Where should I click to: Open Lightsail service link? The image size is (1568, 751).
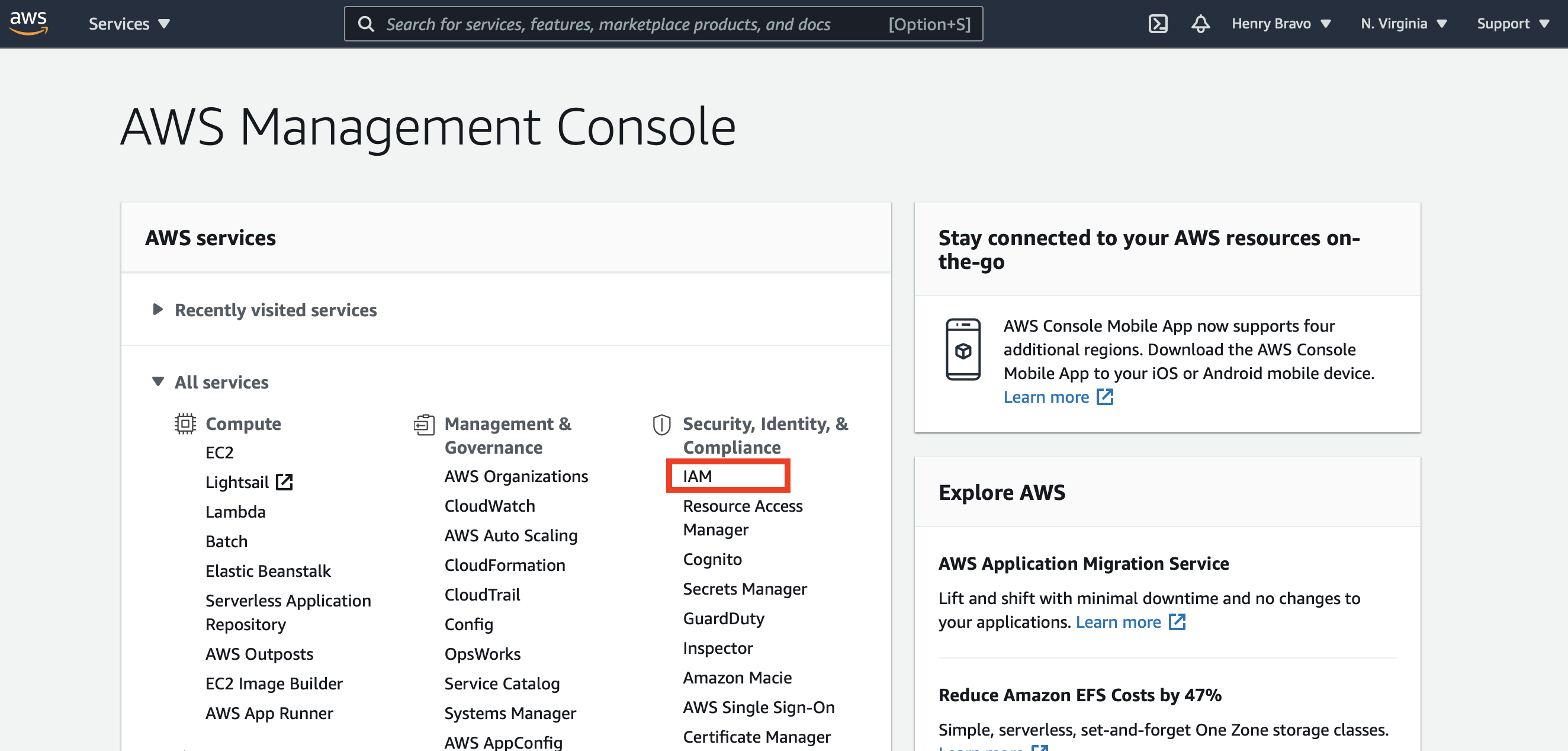point(237,482)
